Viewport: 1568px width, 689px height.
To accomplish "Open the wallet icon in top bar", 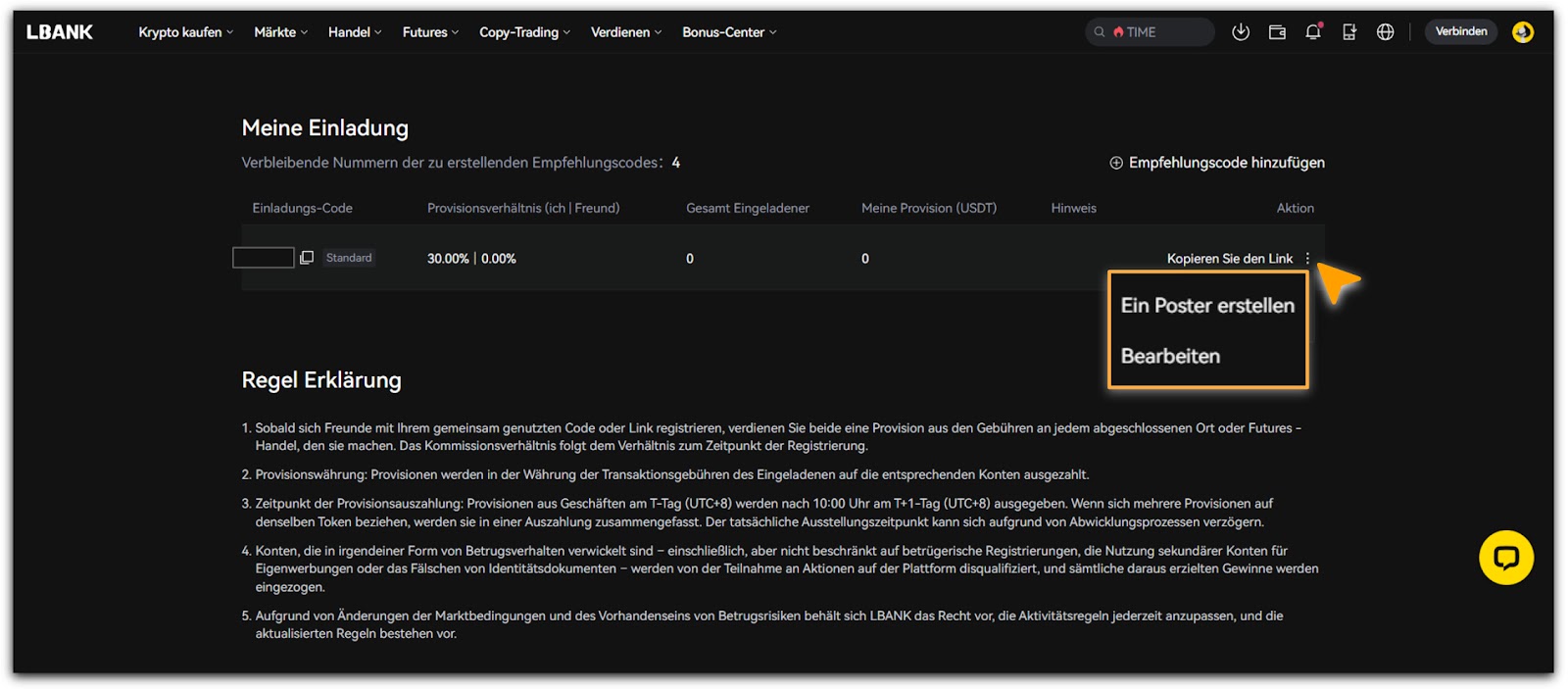I will pyautogui.click(x=1277, y=32).
